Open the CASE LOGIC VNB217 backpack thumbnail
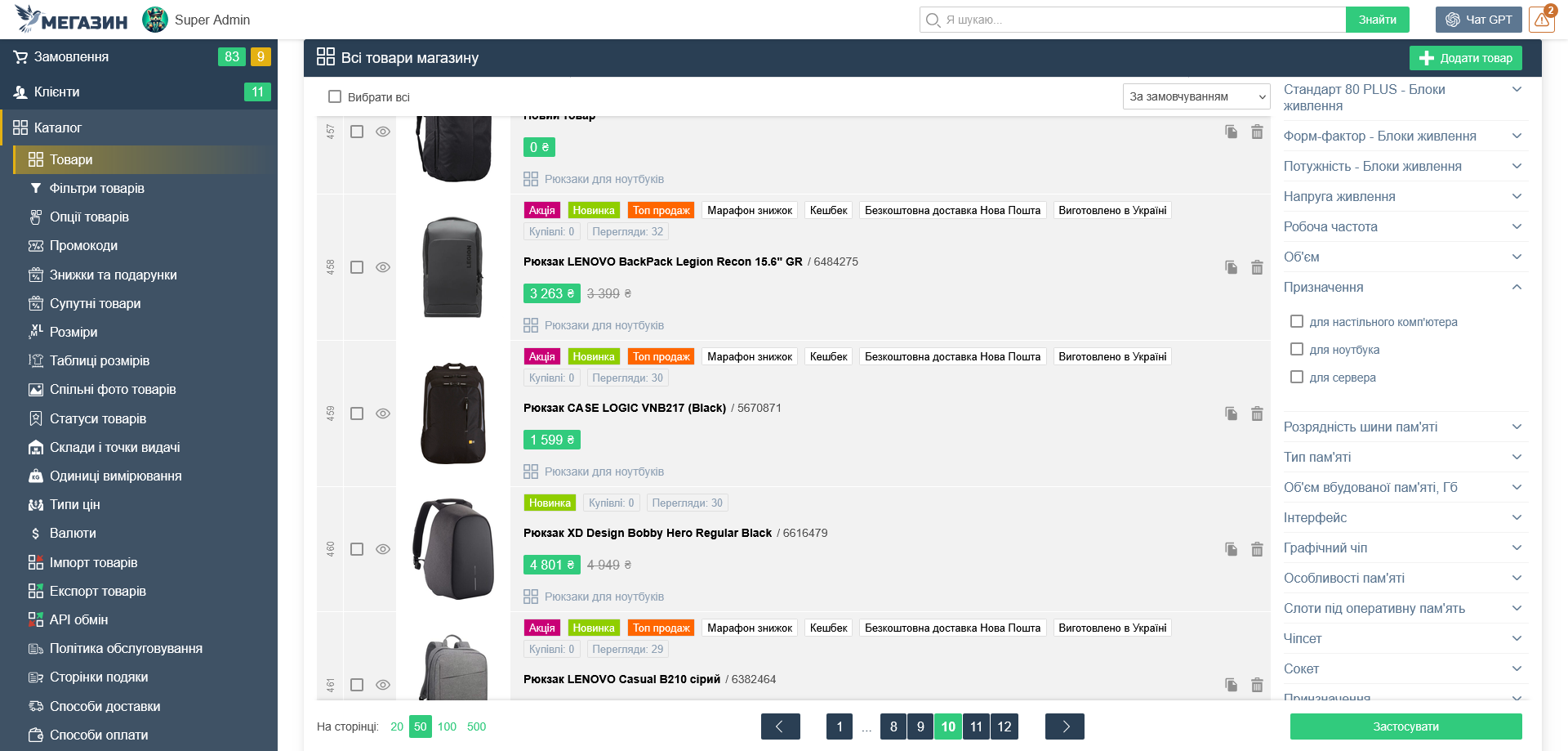The width and height of the screenshot is (1568, 751). click(453, 413)
